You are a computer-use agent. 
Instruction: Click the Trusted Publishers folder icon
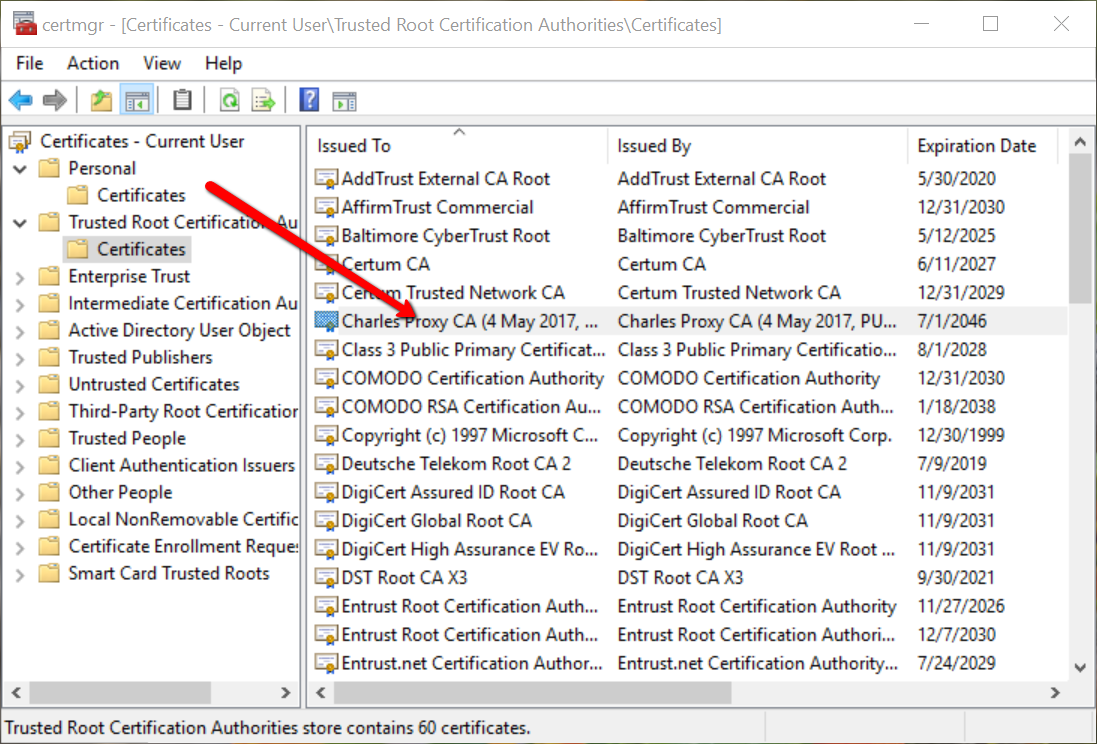[49, 357]
